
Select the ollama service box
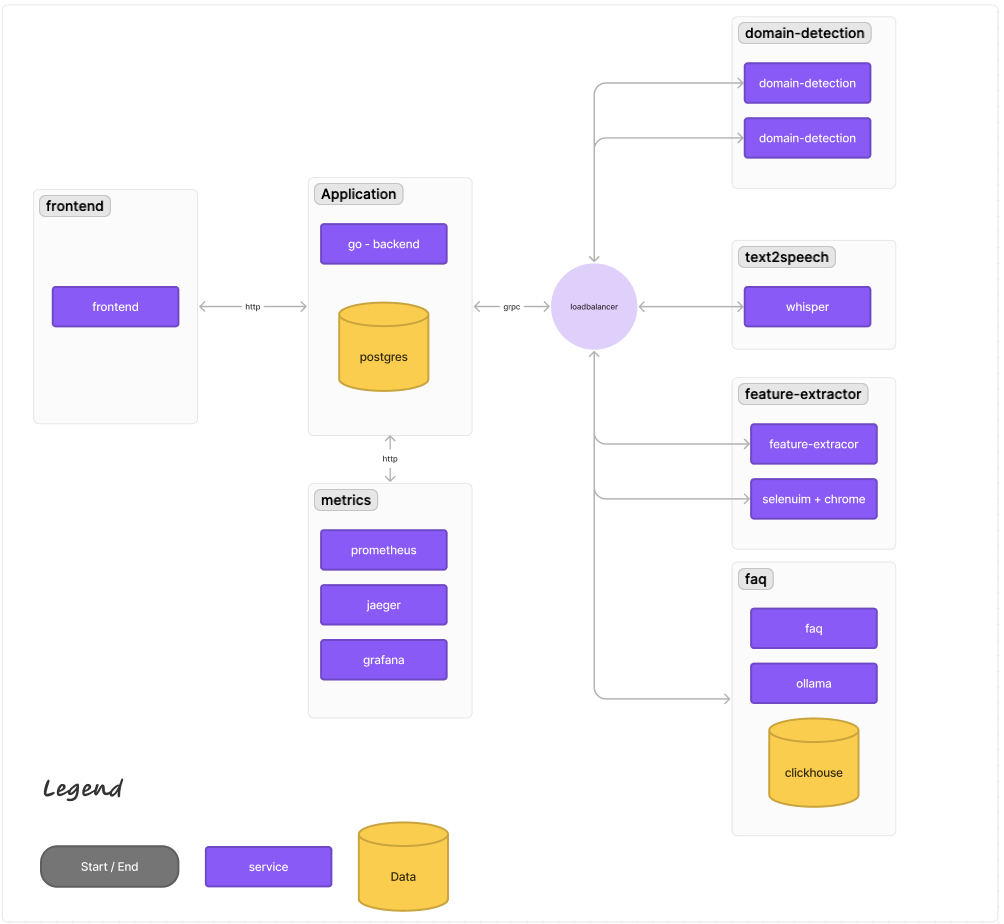tap(814, 684)
